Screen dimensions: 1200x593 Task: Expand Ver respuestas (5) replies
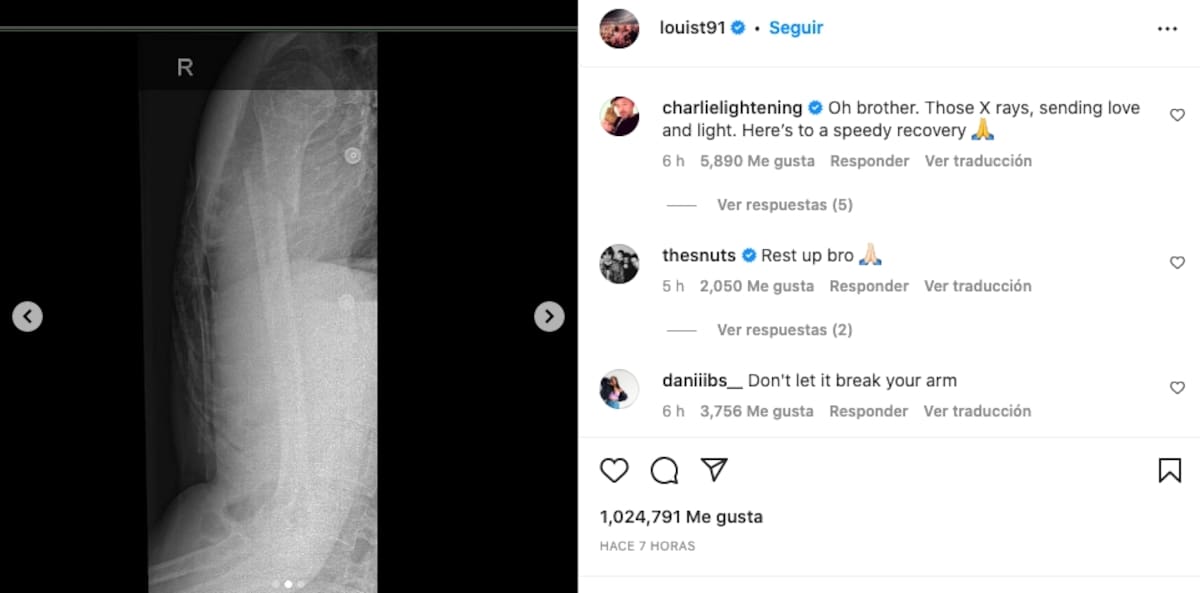point(784,205)
